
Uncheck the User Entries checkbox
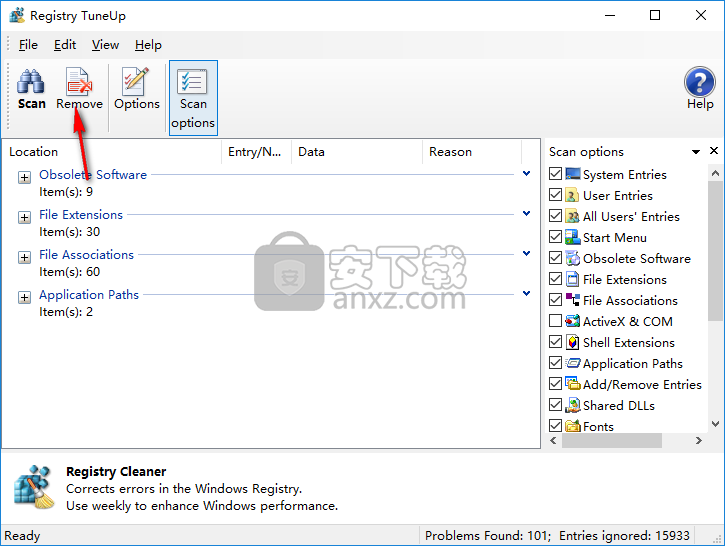(x=555, y=195)
